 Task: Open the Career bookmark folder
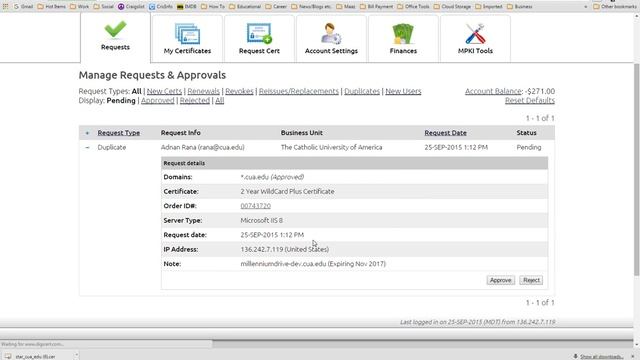click(x=276, y=7)
